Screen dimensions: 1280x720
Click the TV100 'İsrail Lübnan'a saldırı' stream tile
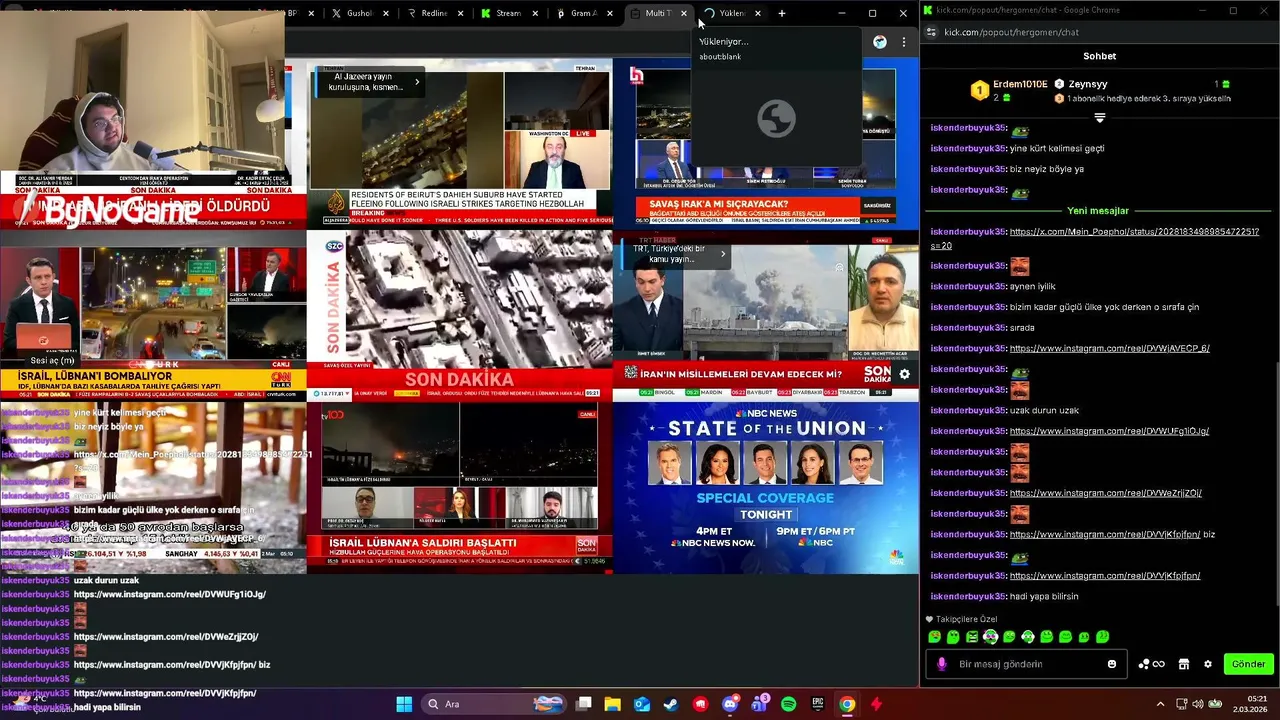tap(460, 487)
